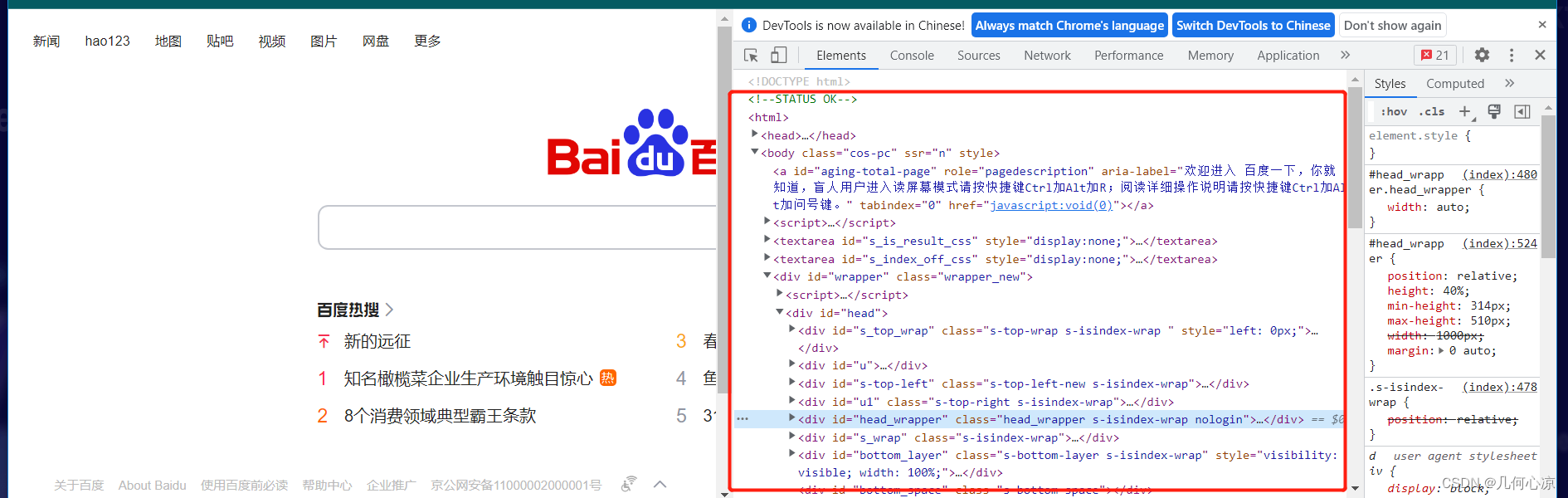The width and height of the screenshot is (1568, 498).
Task: Open the Network tab
Action: 1047,56
